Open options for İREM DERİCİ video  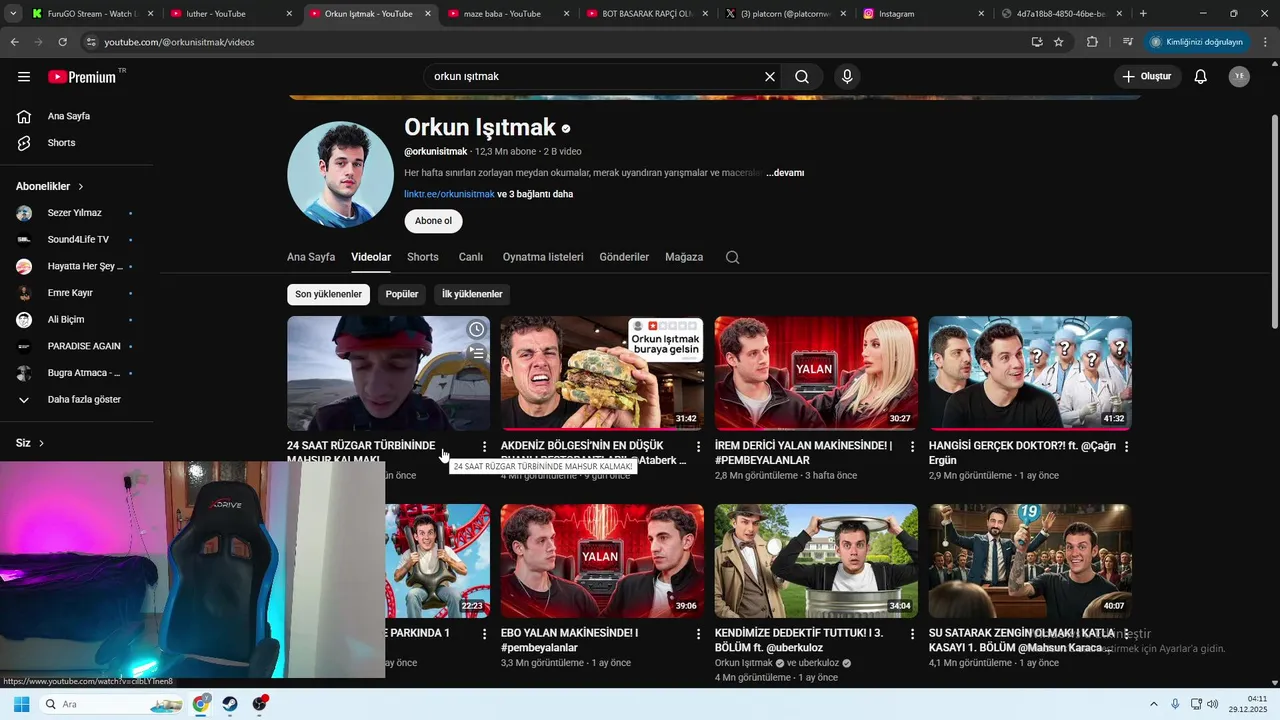912,447
